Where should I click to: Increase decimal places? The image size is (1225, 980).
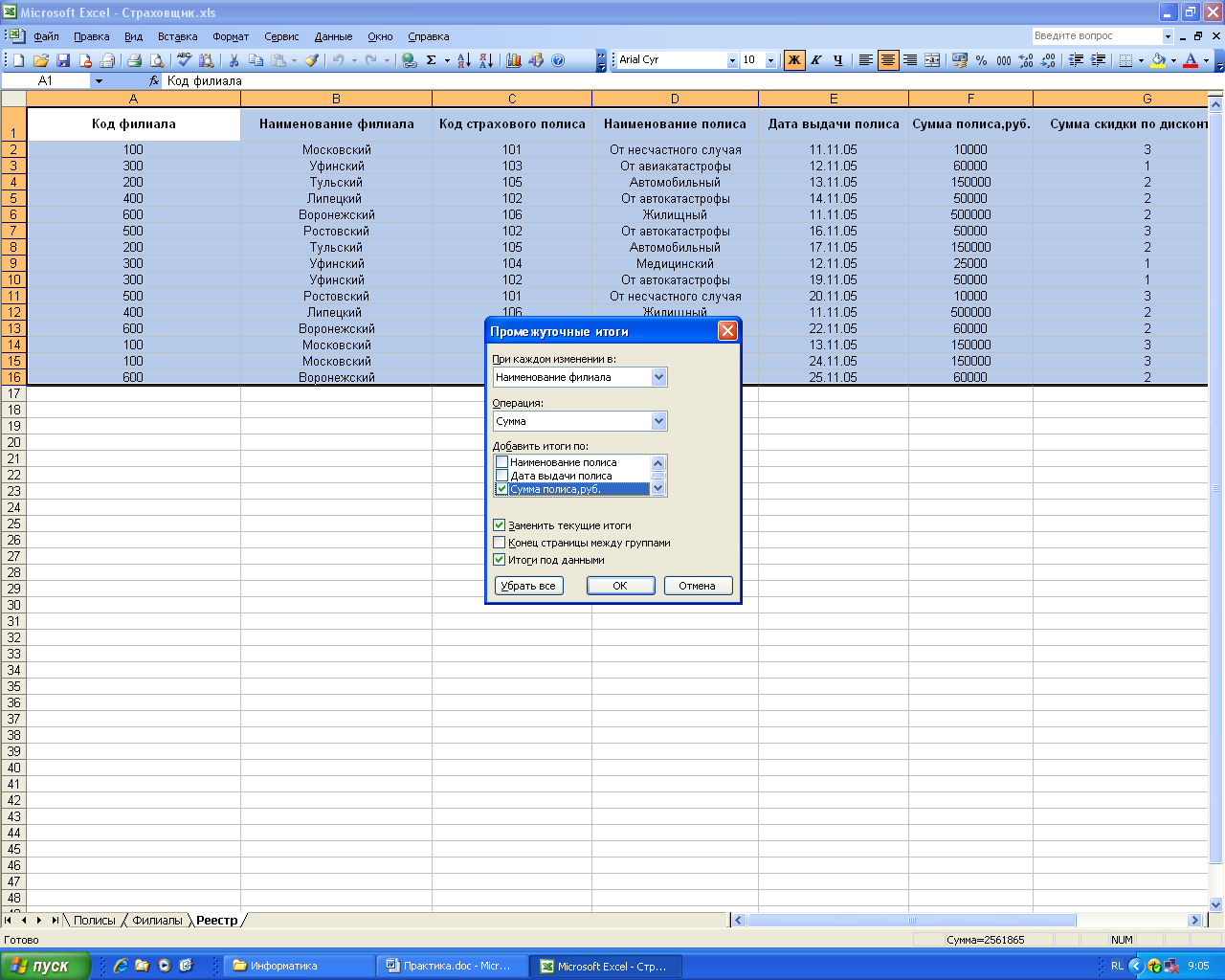click(1026, 60)
